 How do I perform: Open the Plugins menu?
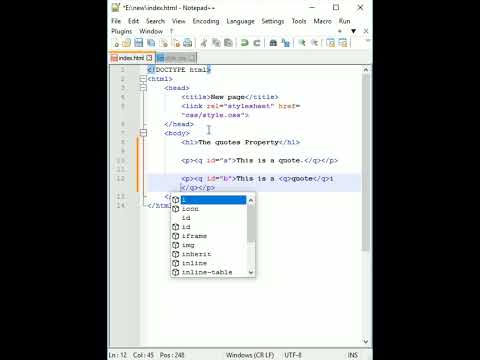(x=122, y=31)
